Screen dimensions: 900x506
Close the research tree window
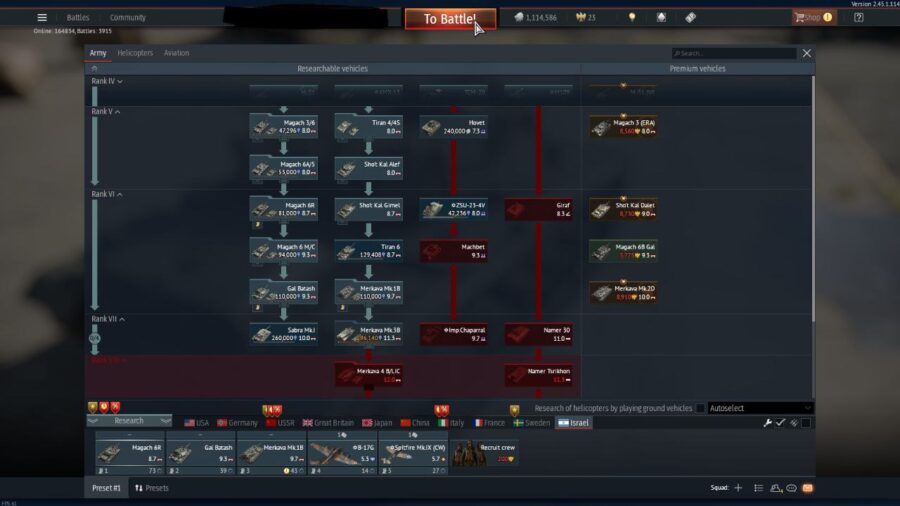(806, 53)
